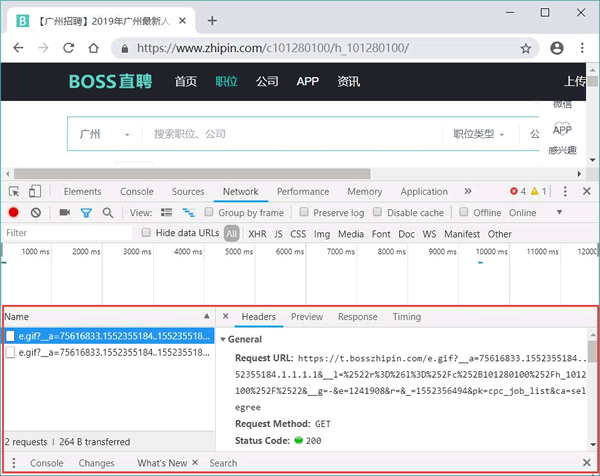This screenshot has width=600, height=476.
Task: Switch to large request rows view
Action: pyautogui.click(x=166, y=212)
